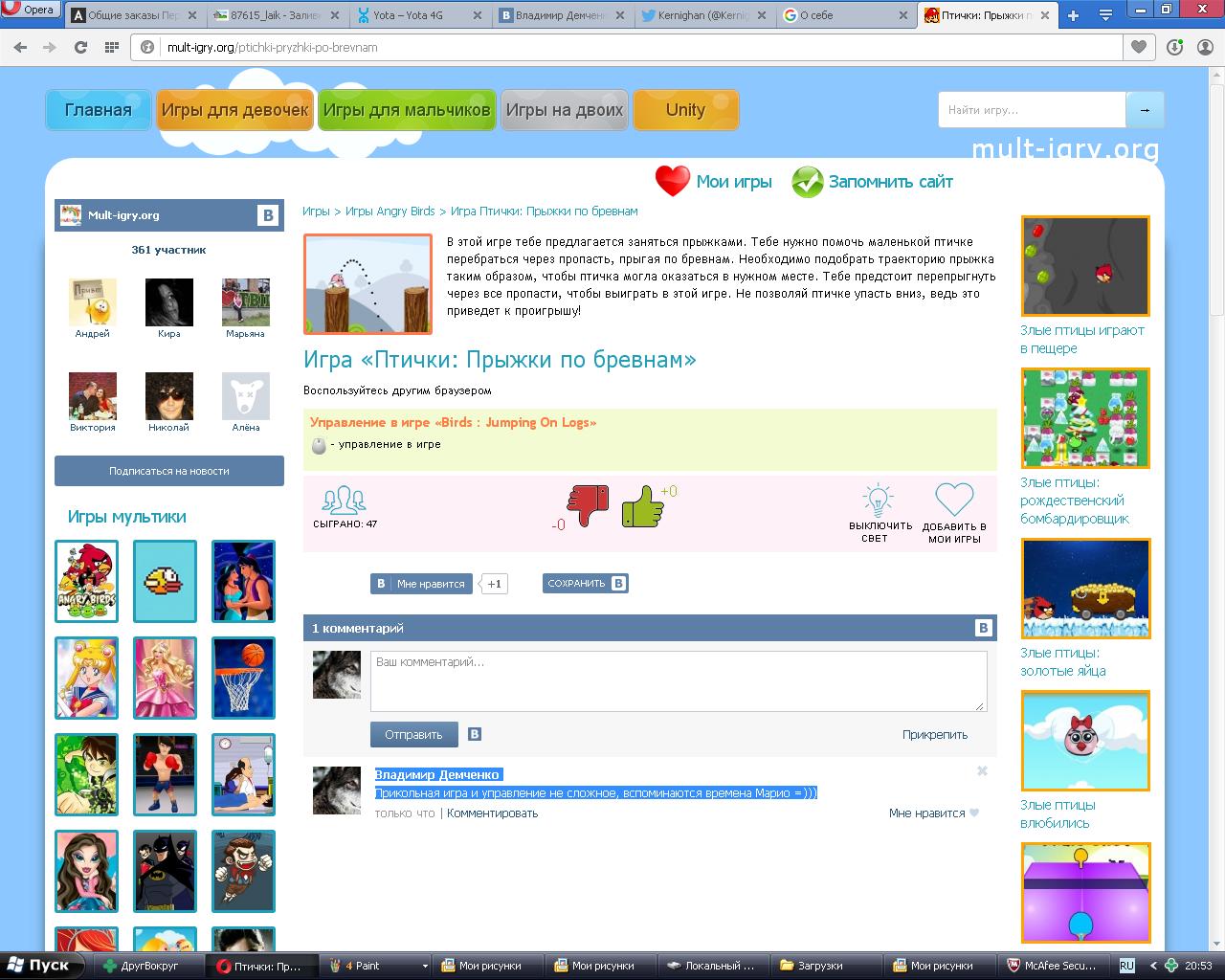Like the comment with heart icon
The width and height of the screenshot is (1225, 980).
point(974,813)
